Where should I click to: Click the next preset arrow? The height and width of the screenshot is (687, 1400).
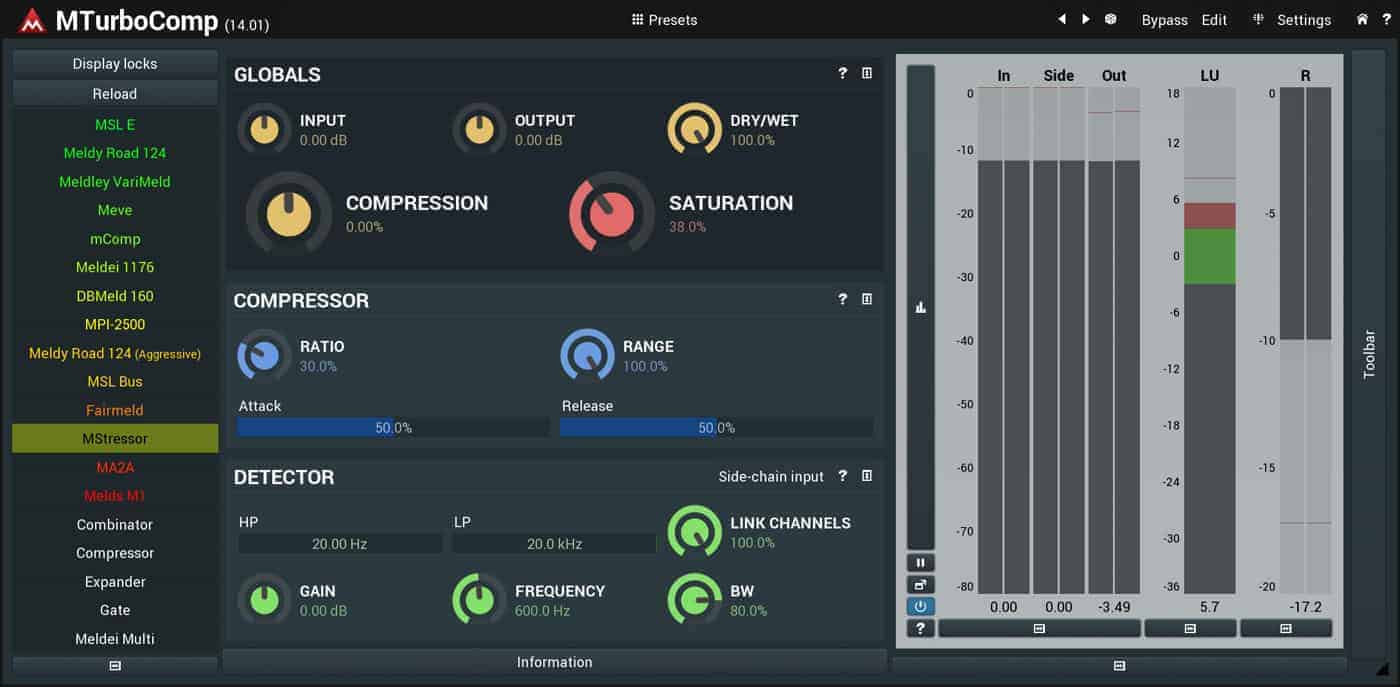pyautogui.click(x=1086, y=19)
